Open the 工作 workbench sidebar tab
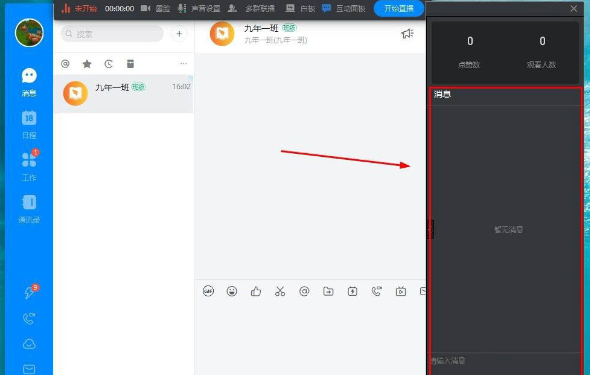590x375 pixels. [29, 165]
